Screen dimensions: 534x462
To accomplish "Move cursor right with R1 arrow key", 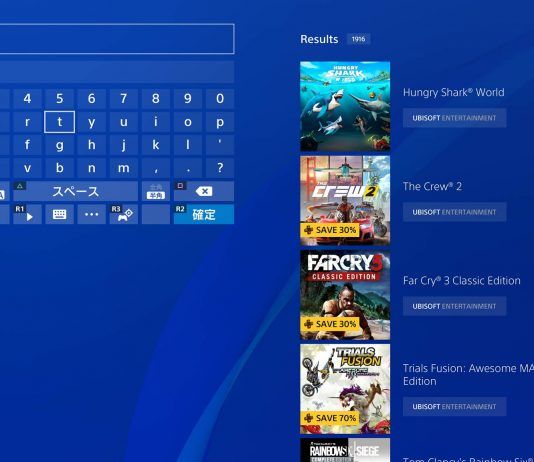I will 27,214.
